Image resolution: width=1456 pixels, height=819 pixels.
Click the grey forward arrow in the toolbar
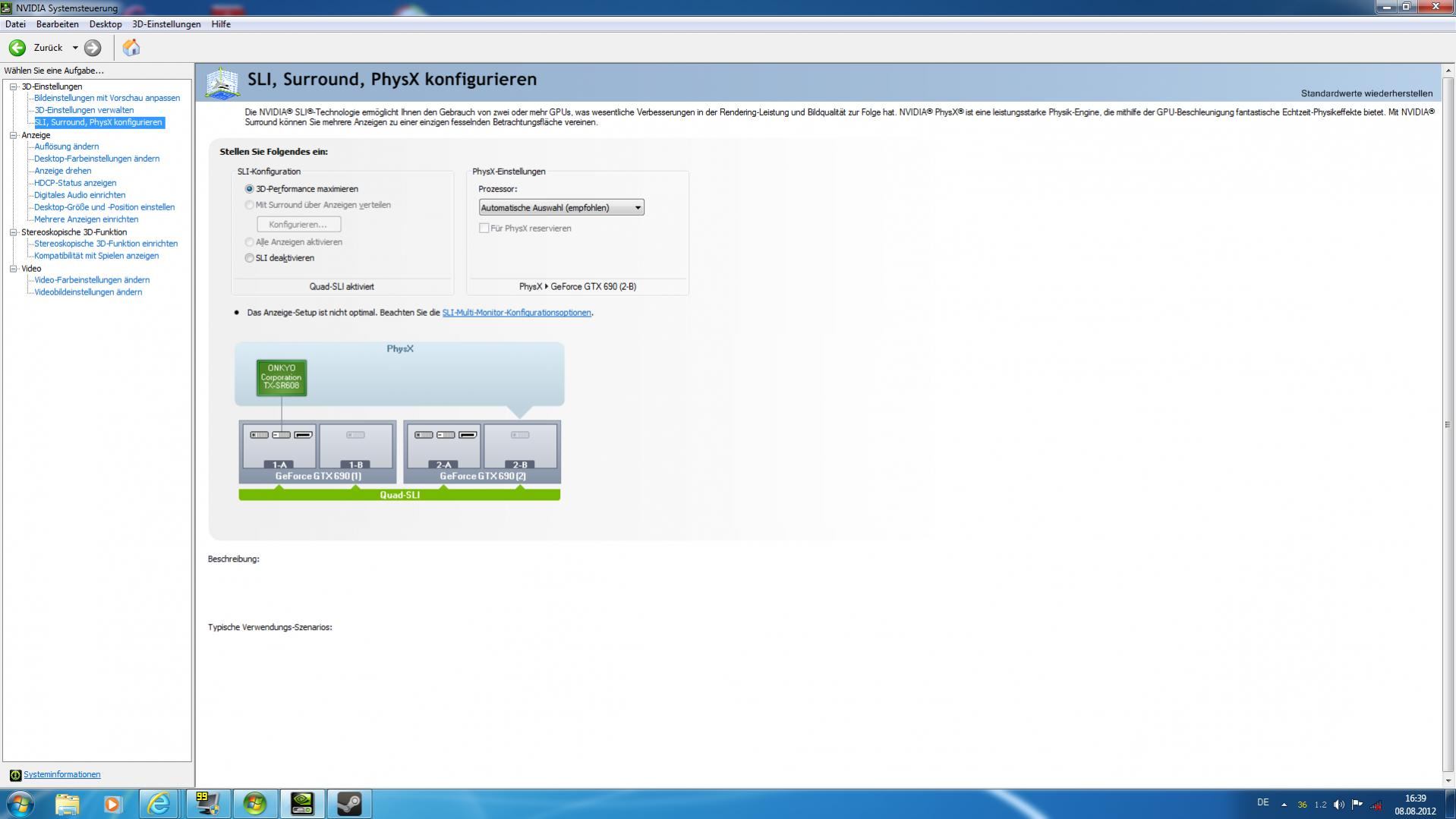pos(93,48)
